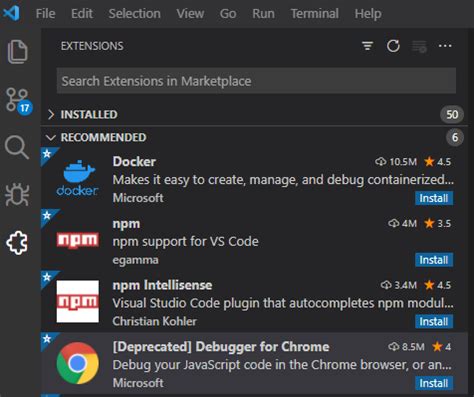Open the Terminal menu

314,14
